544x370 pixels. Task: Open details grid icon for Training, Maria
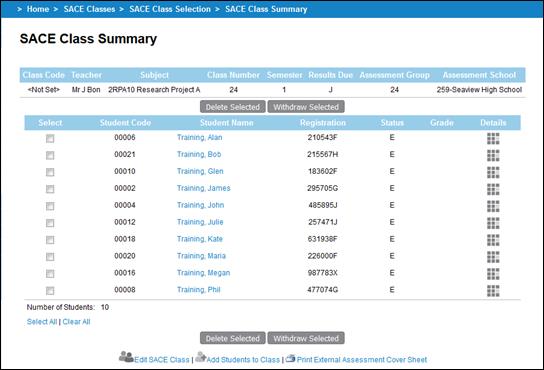point(493,257)
